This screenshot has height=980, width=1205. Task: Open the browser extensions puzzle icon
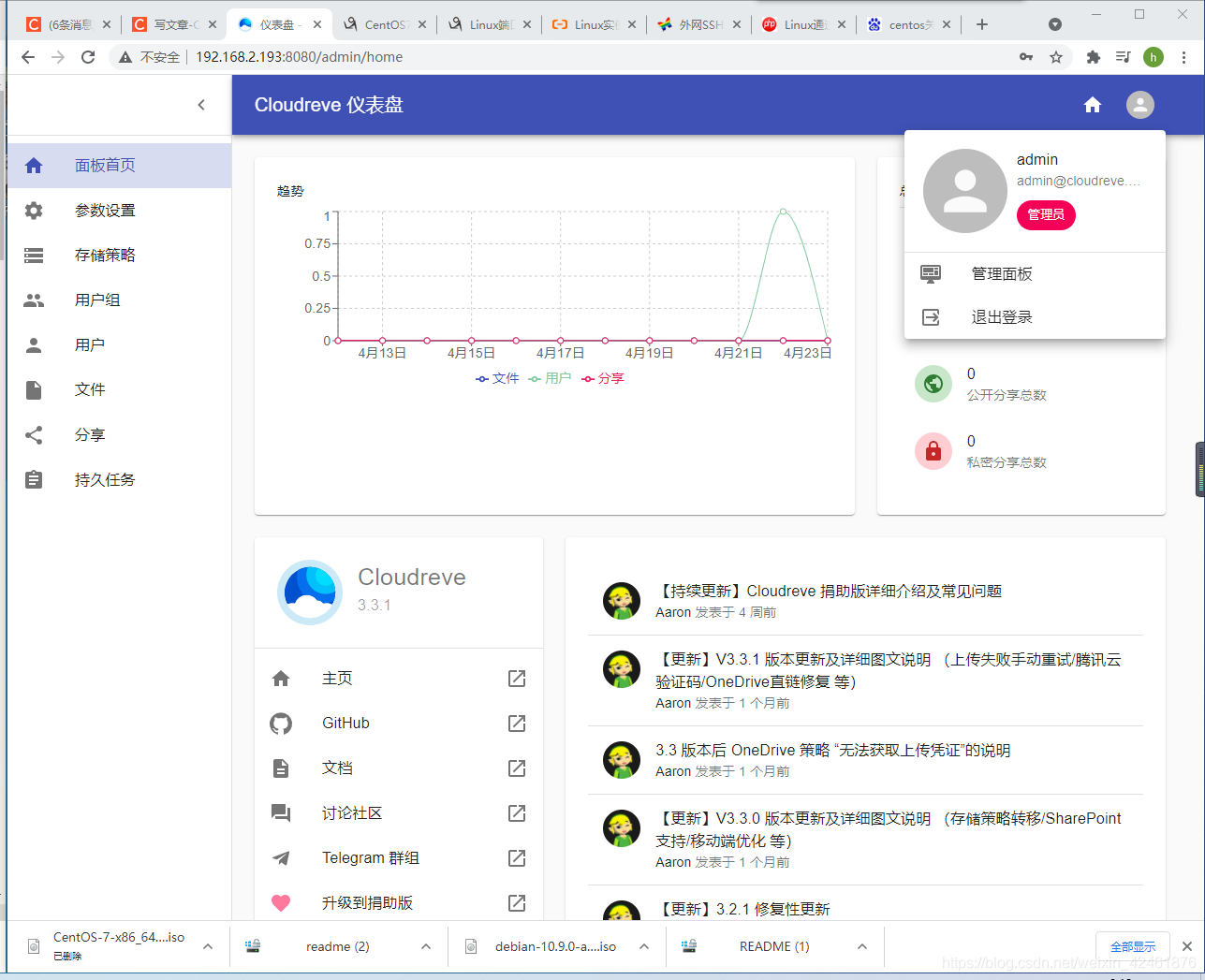click(x=1093, y=57)
